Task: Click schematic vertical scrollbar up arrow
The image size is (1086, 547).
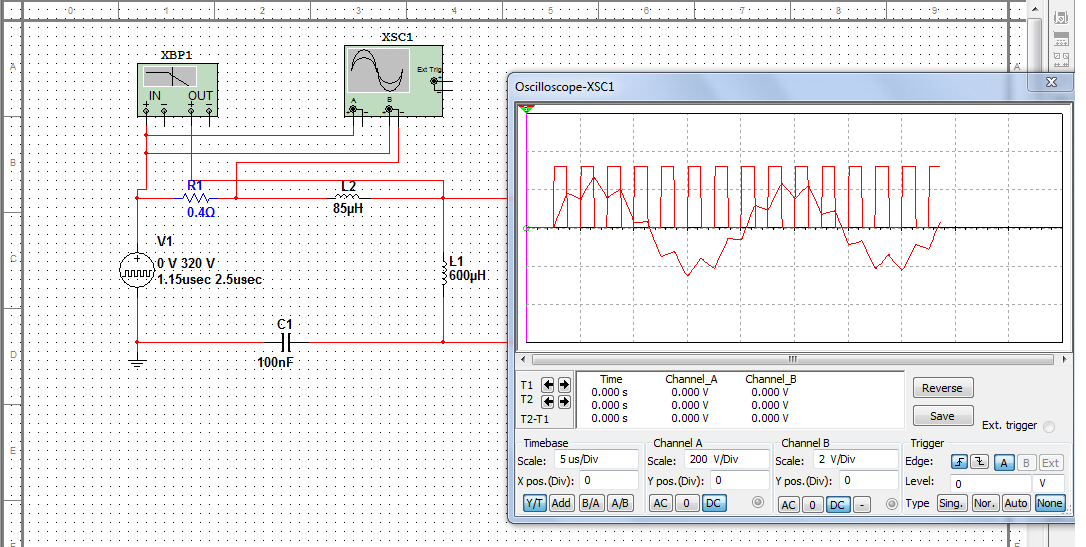Action: [x=1034, y=8]
